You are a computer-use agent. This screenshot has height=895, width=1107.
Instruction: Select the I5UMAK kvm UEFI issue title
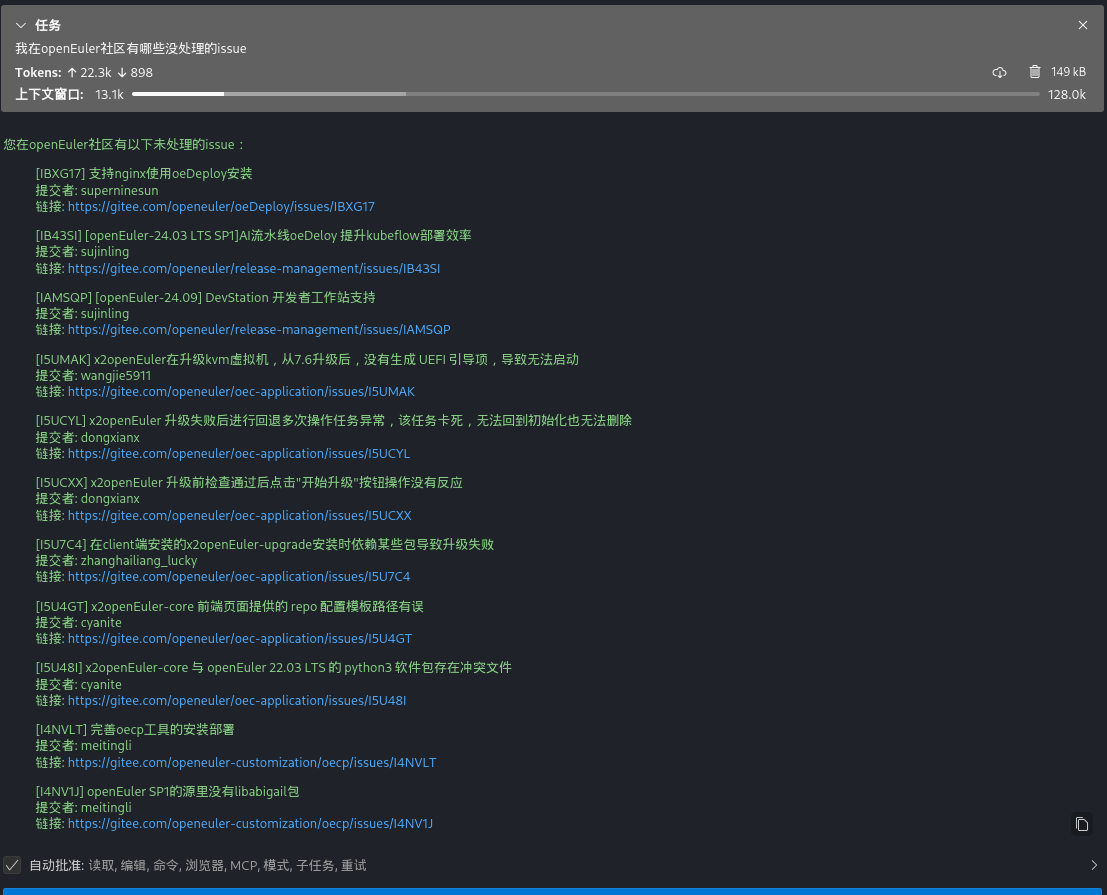[307, 360]
